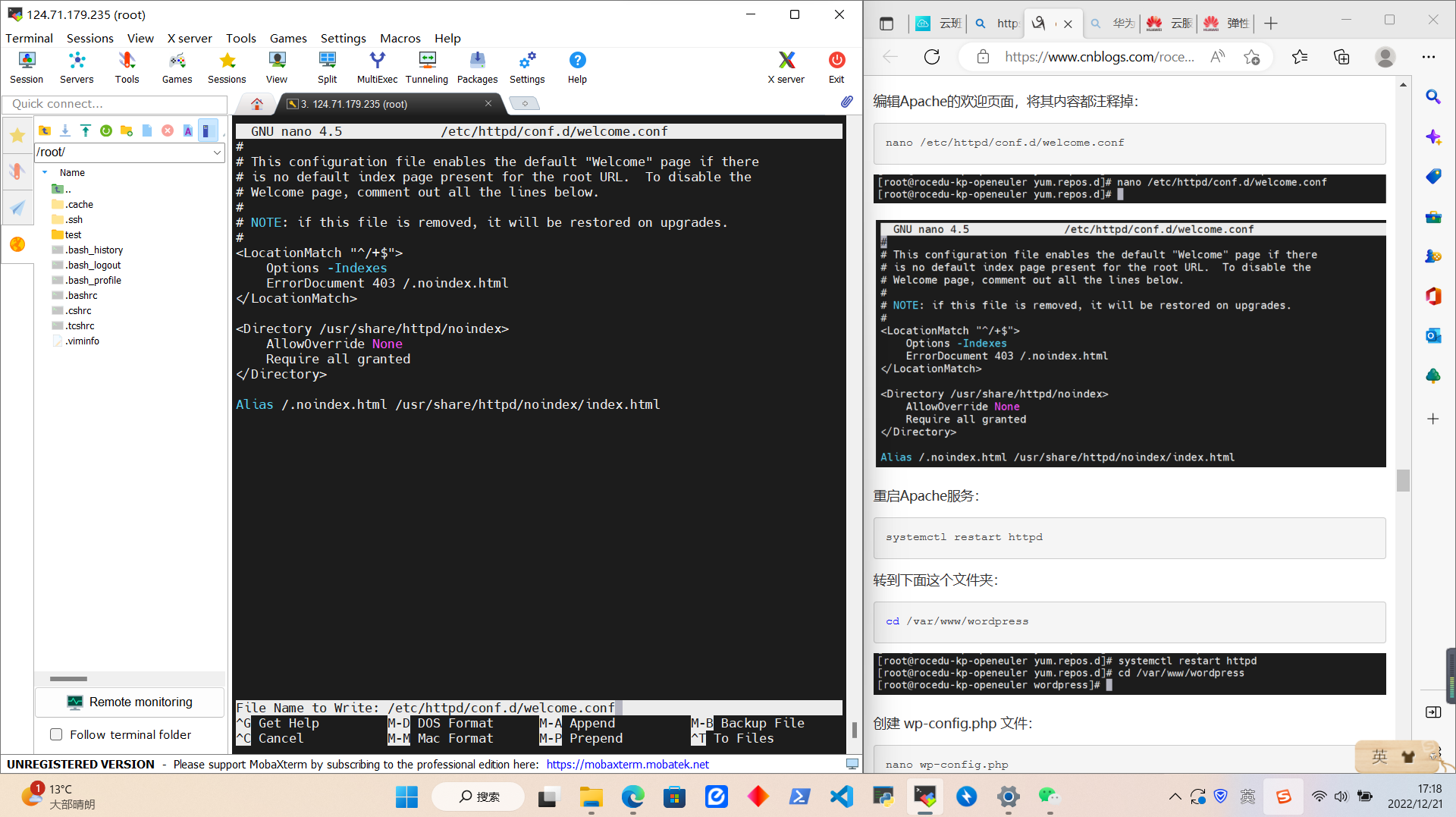
Task: Select the test folder in SFTP list
Action: click(74, 234)
